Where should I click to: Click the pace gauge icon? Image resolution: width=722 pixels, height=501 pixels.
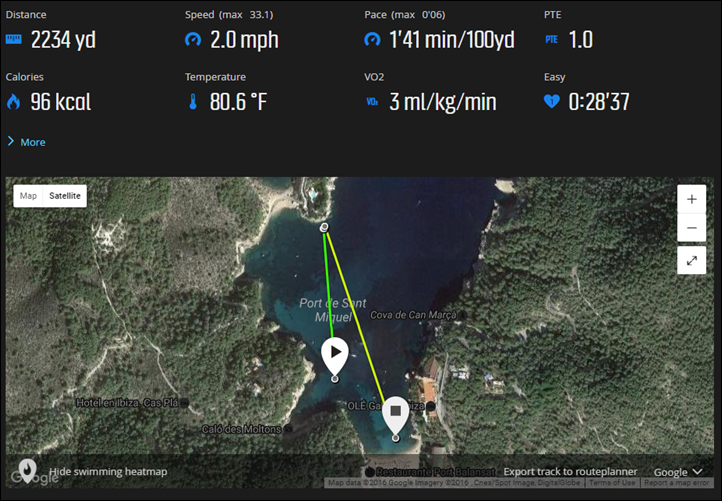pyautogui.click(x=372, y=40)
